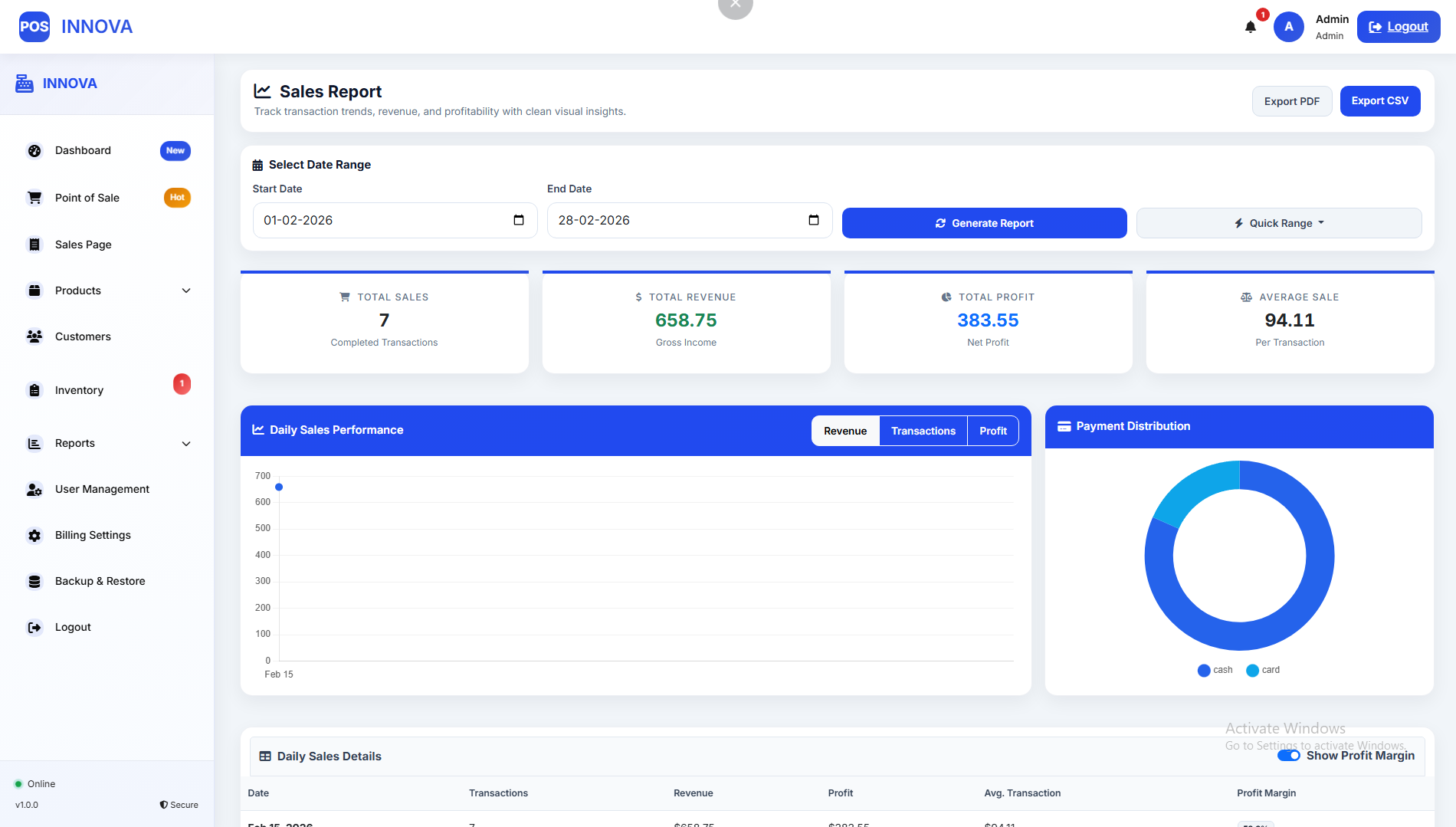This screenshot has width=1456, height=827.
Task: Click the Generate Report button
Action: click(984, 223)
